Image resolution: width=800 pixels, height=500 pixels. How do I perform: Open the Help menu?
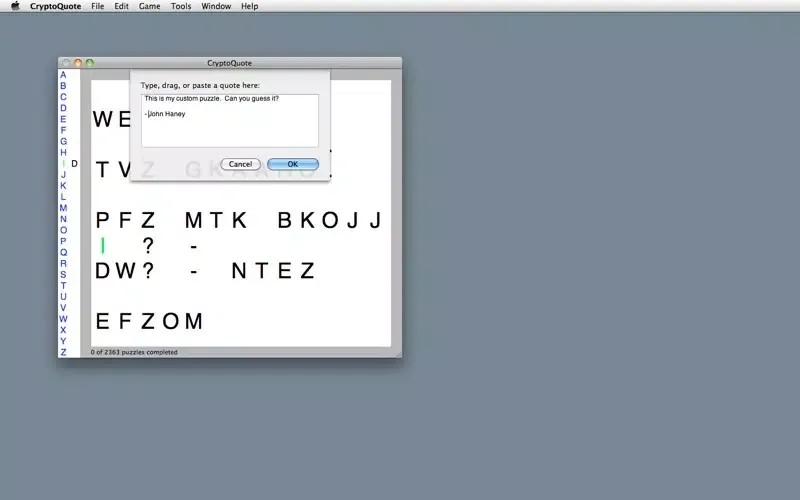tap(249, 6)
